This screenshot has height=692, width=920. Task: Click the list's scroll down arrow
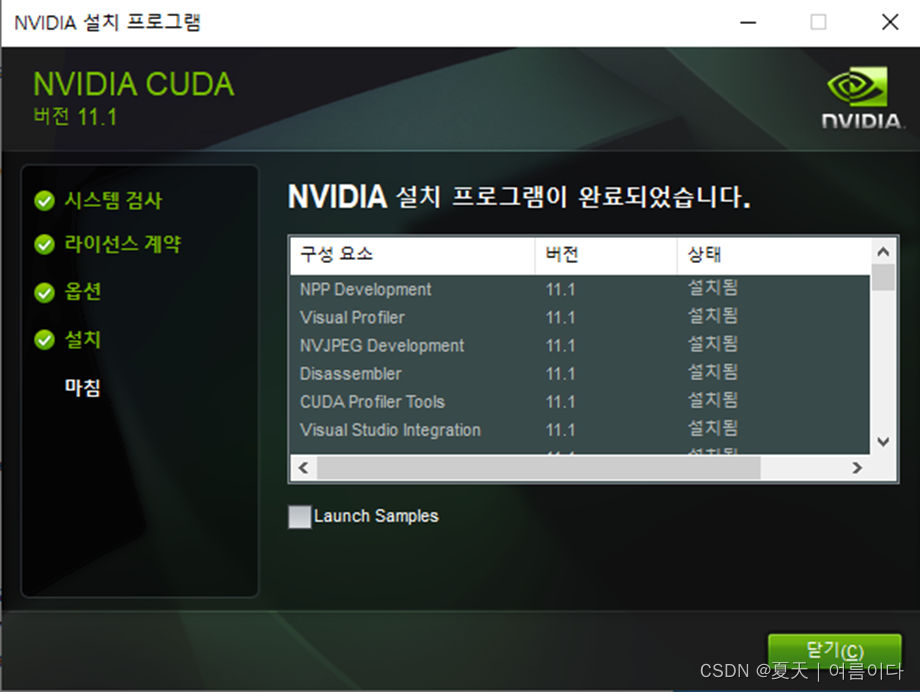[883, 441]
